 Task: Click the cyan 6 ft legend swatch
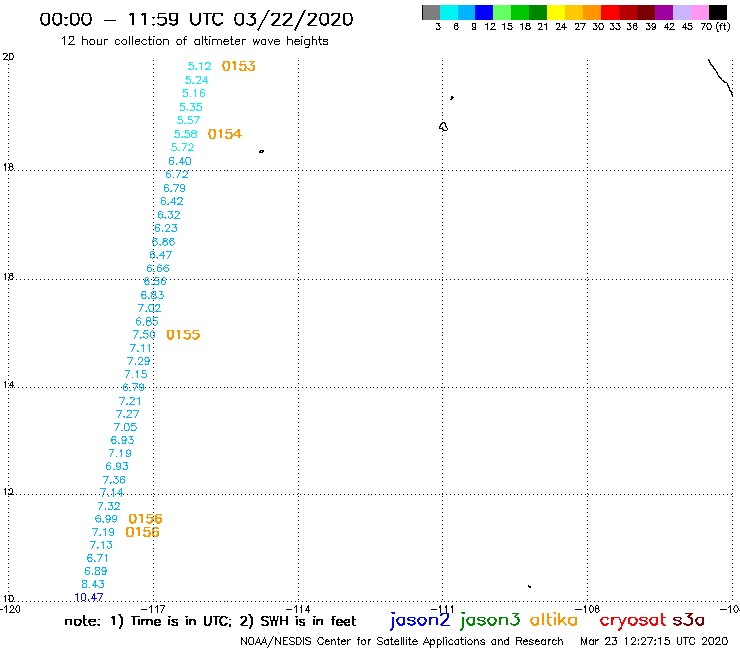point(449,12)
